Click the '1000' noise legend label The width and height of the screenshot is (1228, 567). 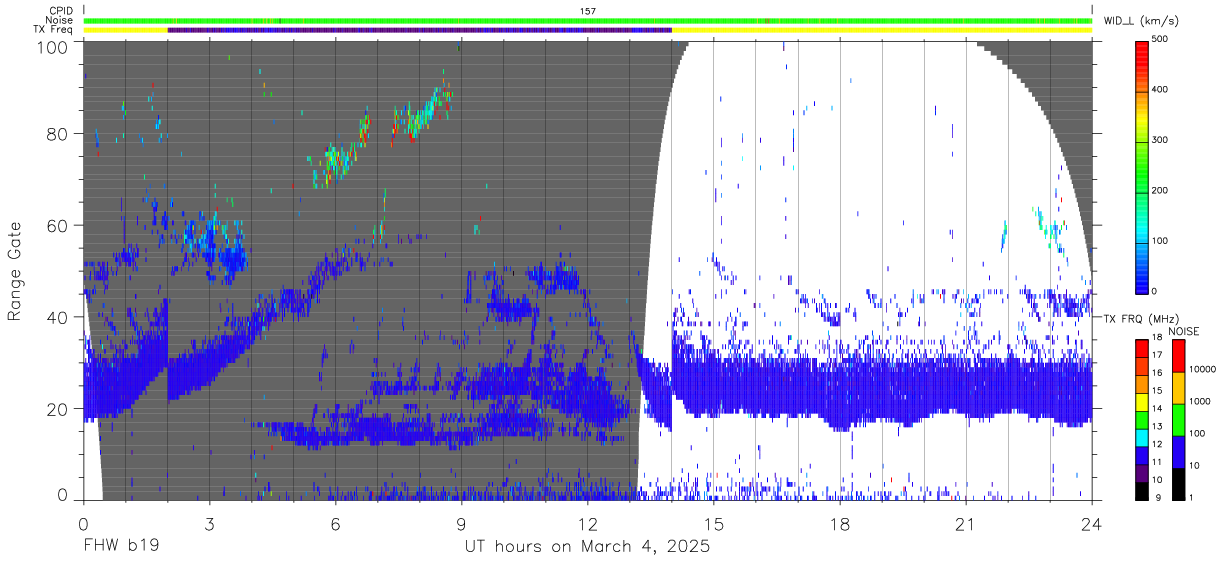[x=1199, y=399]
